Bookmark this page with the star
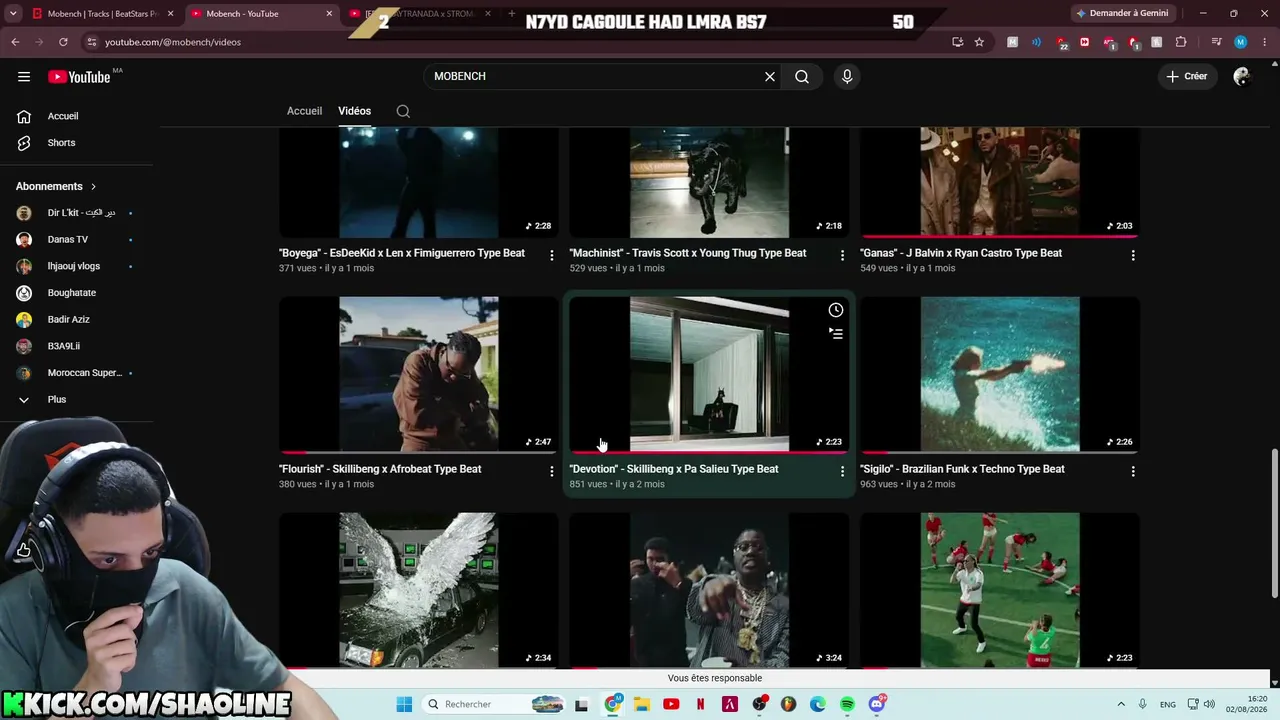This screenshot has width=1280, height=720. [979, 42]
